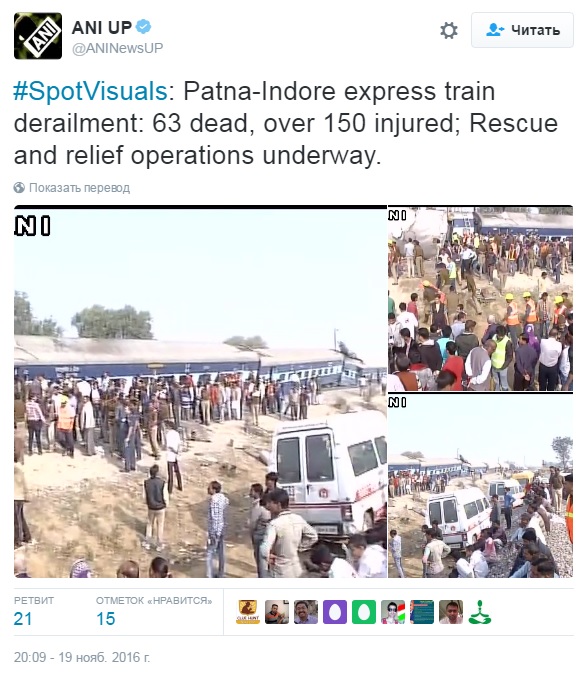Click the tweet timestamp 20:09 - 19 нояб. 2016

82,657
